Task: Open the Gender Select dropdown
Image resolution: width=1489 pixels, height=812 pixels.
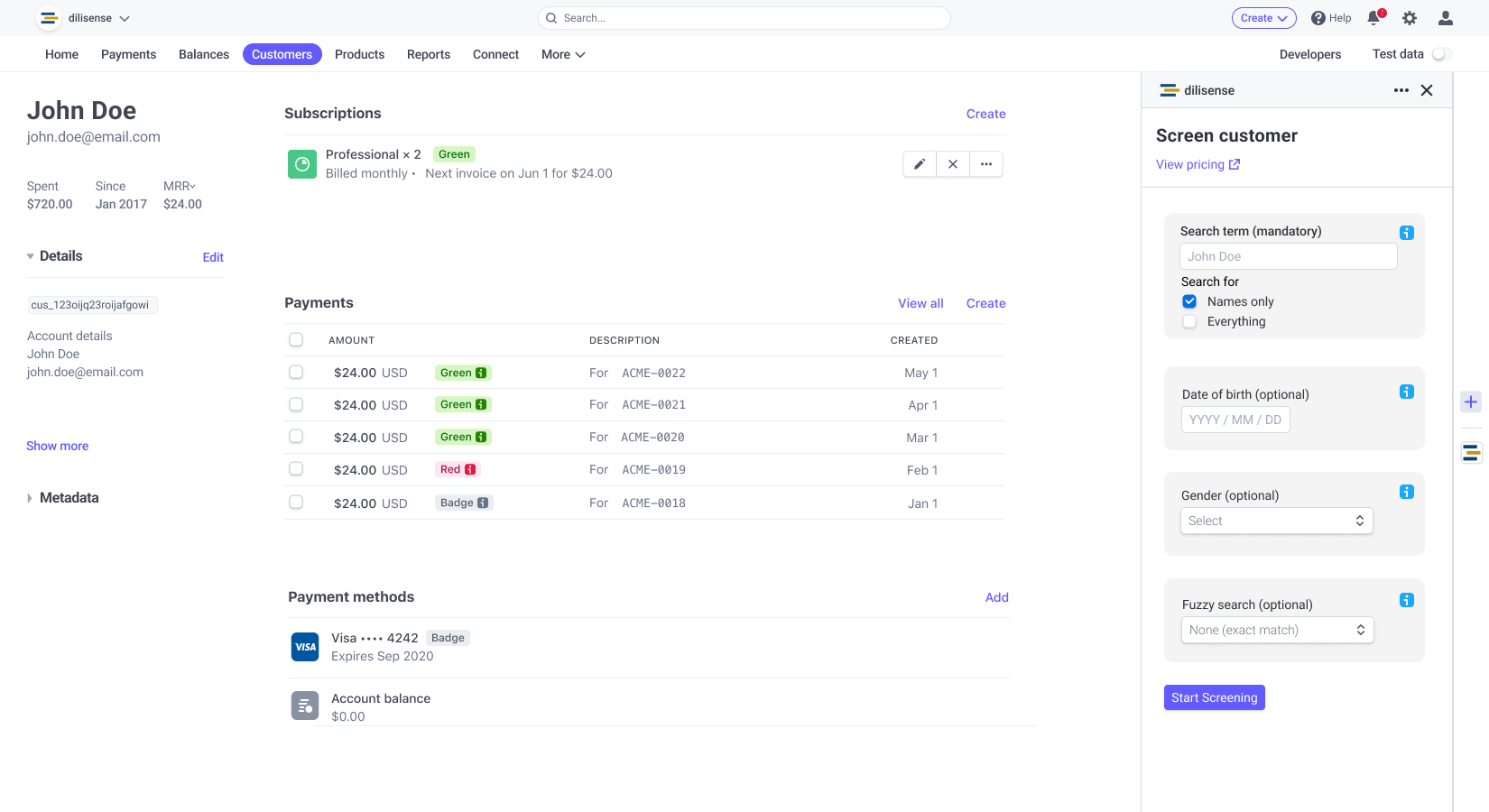Action: (1276, 521)
